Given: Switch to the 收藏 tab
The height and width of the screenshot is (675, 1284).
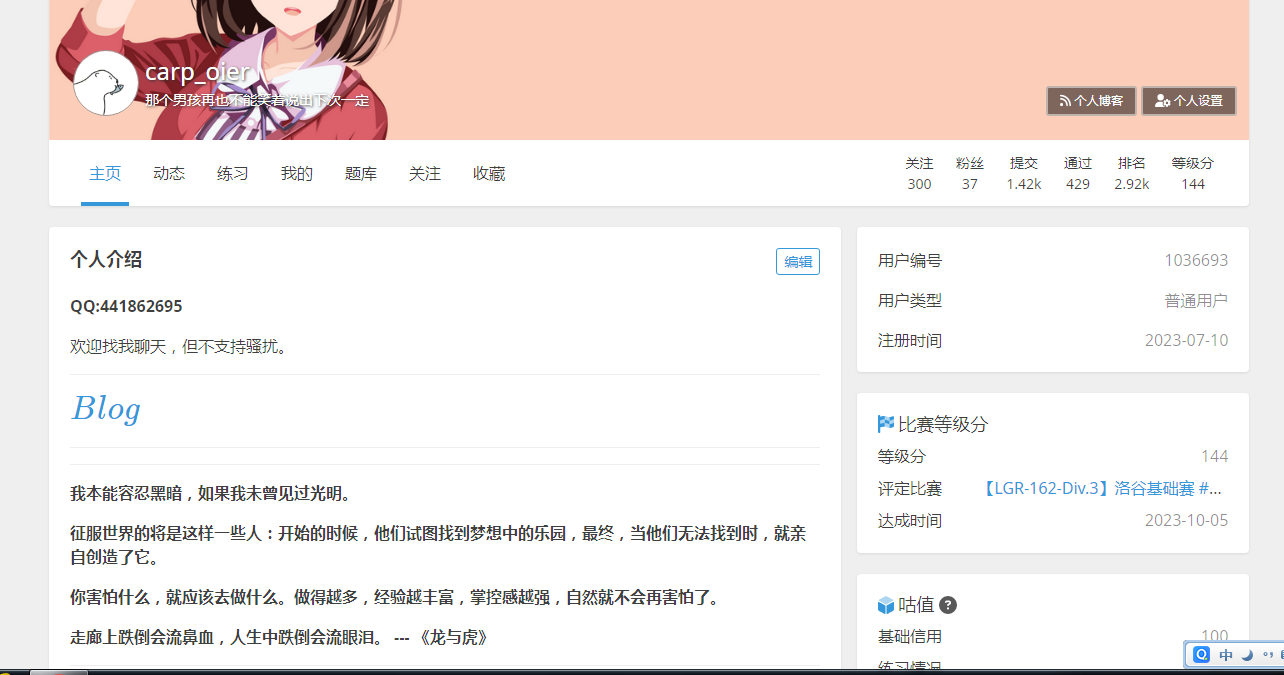Looking at the screenshot, I should click(x=489, y=172).
